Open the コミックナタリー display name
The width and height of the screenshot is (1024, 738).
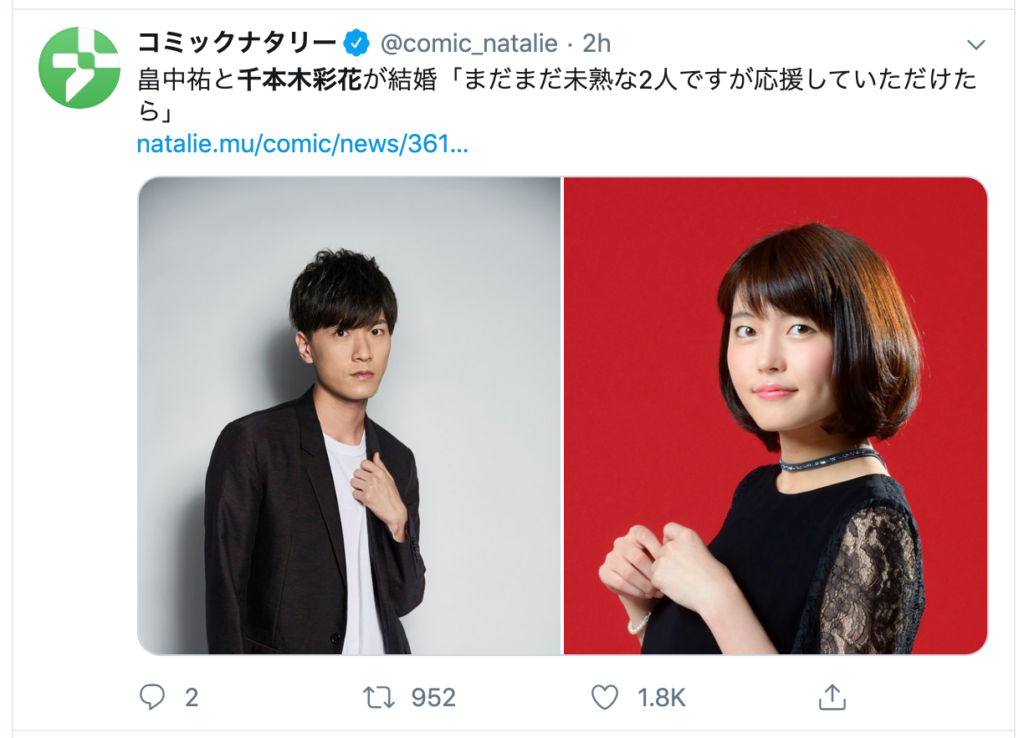coord(236,43)
